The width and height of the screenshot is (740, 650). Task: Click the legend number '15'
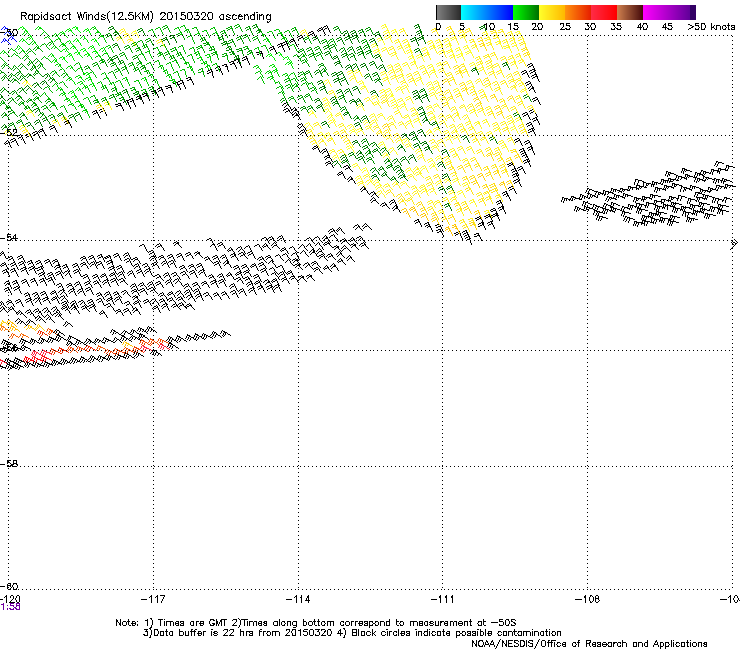(x=513, y=27)
